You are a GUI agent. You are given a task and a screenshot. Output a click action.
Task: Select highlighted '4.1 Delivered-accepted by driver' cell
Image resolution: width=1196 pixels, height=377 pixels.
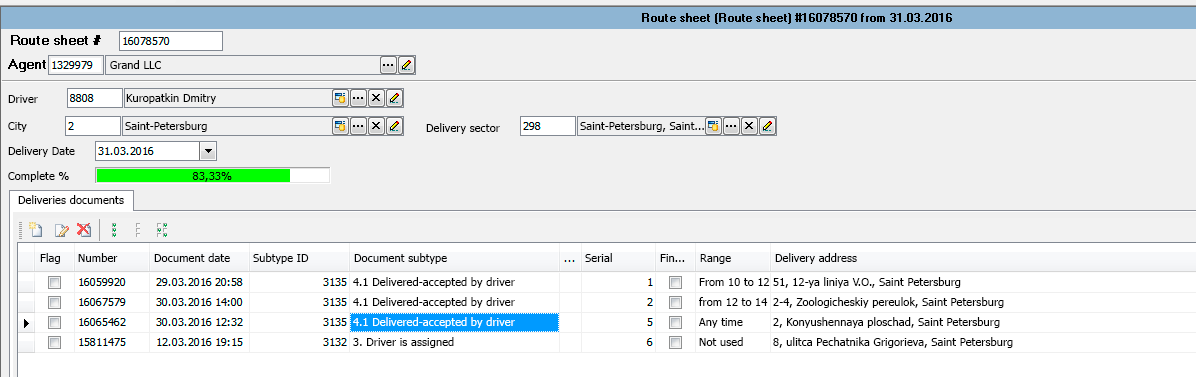455,323
